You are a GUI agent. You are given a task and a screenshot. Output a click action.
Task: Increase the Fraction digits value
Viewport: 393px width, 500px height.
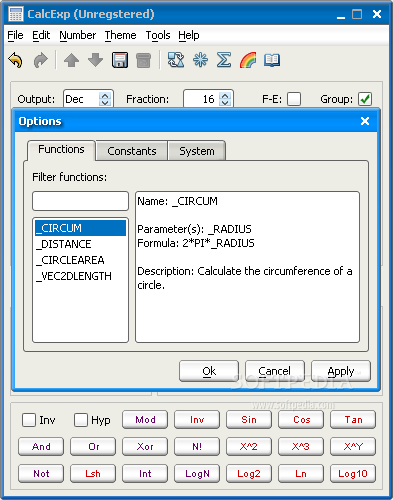225,96
